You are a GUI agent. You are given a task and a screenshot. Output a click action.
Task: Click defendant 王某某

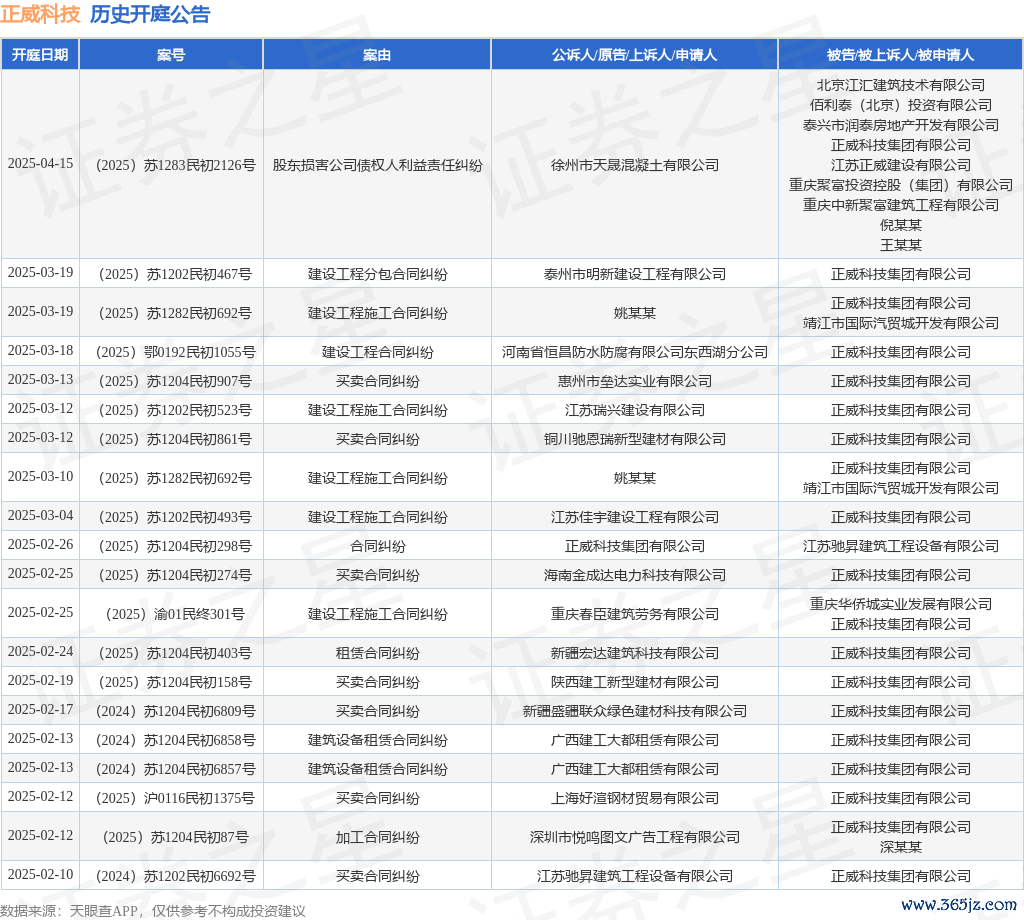click(901, 245)
